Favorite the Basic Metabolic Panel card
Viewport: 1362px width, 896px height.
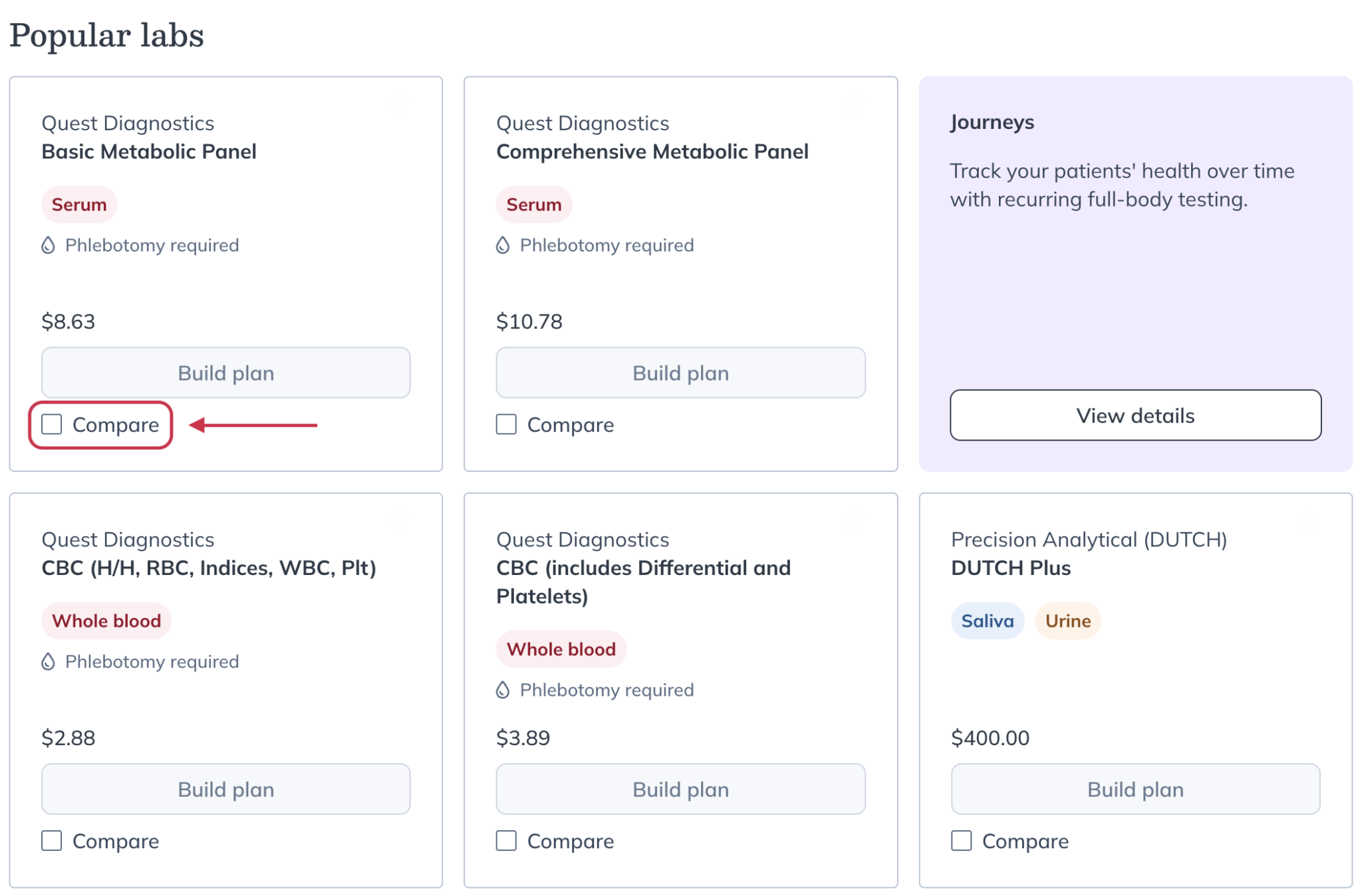(400, 103)
